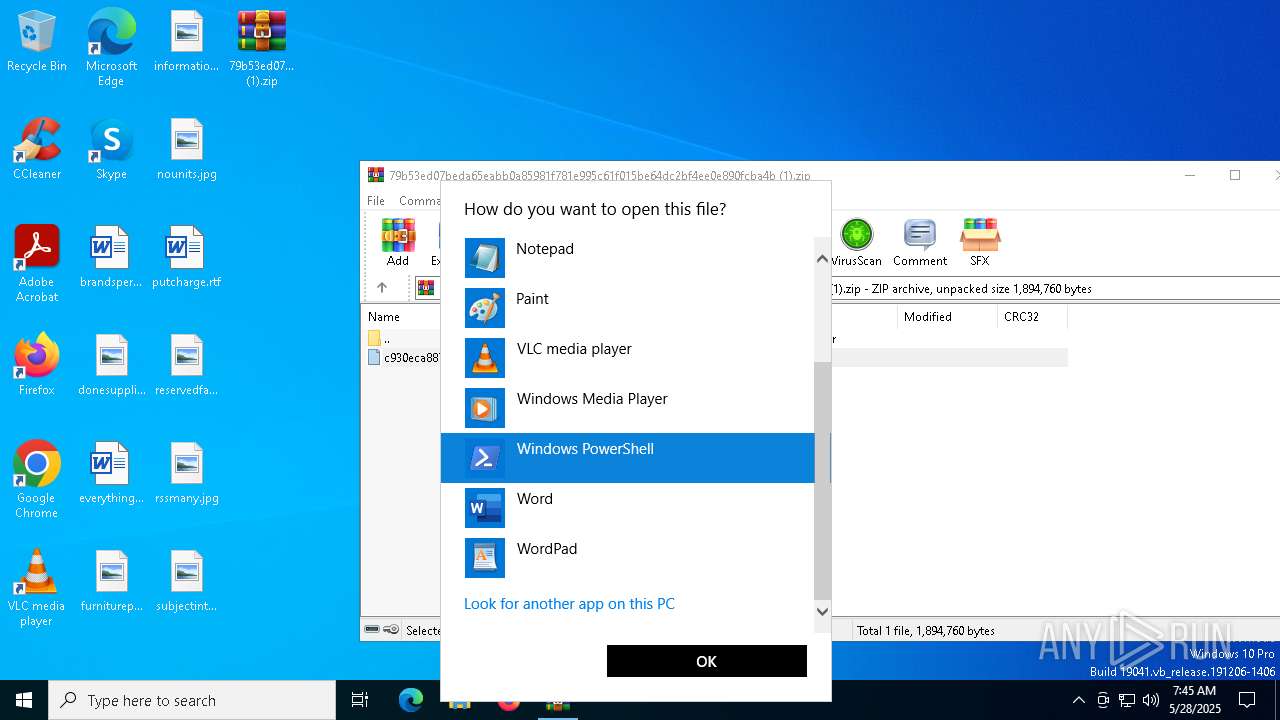Screen dimensions: 1280x720
Task: Select nounits.jpg on desktop
Action: [186, 150]
